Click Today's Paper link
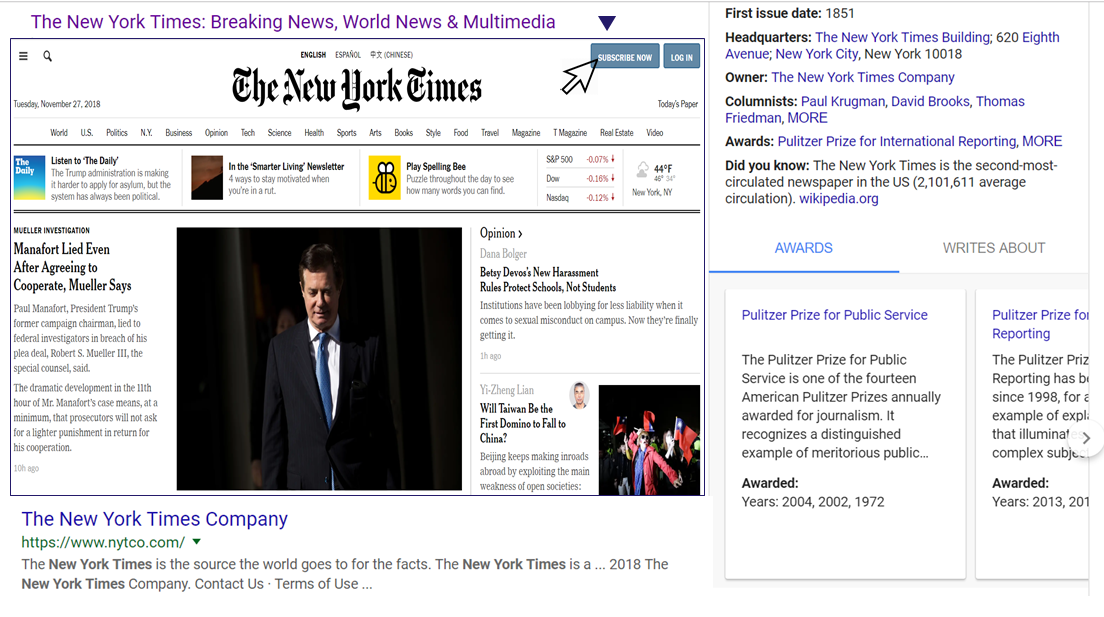The width and height of the screenshot is (1104, 617). pos(677,104)
